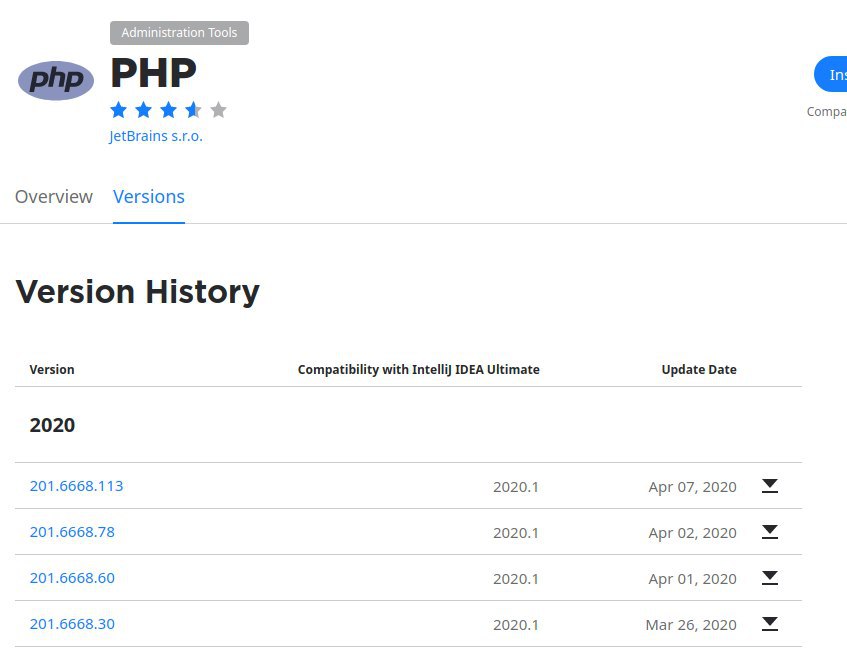
Task: Click the Apr 02, 2020 date
Action: pyautogui.click(x=693, y=533)
